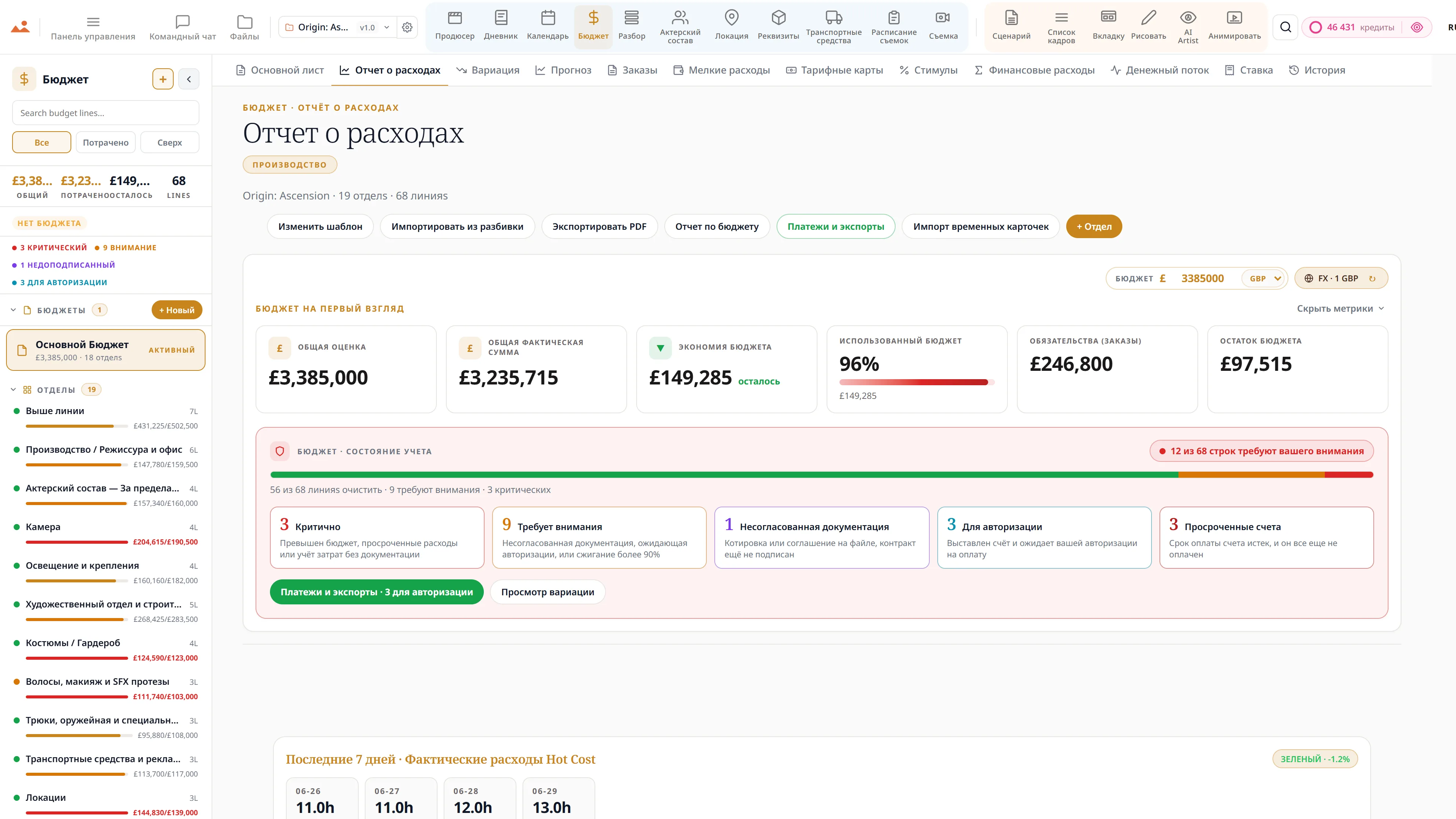Viewport: 1456px width, 819px height.
Task: Select the 'Сверх' filter toggle
Action: 169,143
